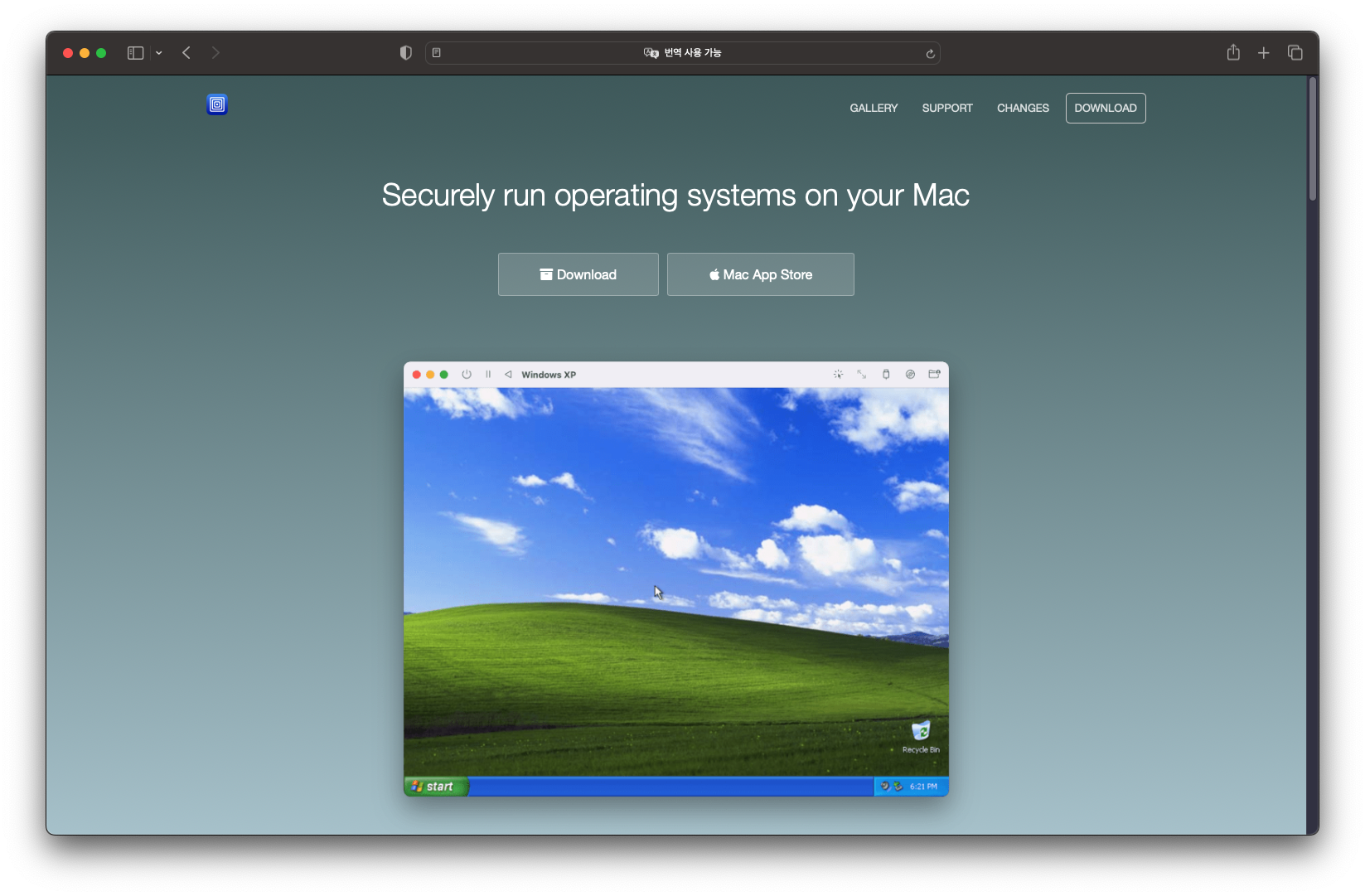The width and height of the screenshot is (1365, 896).
Task: Open the Mac App Store link button
Action: 761,274
